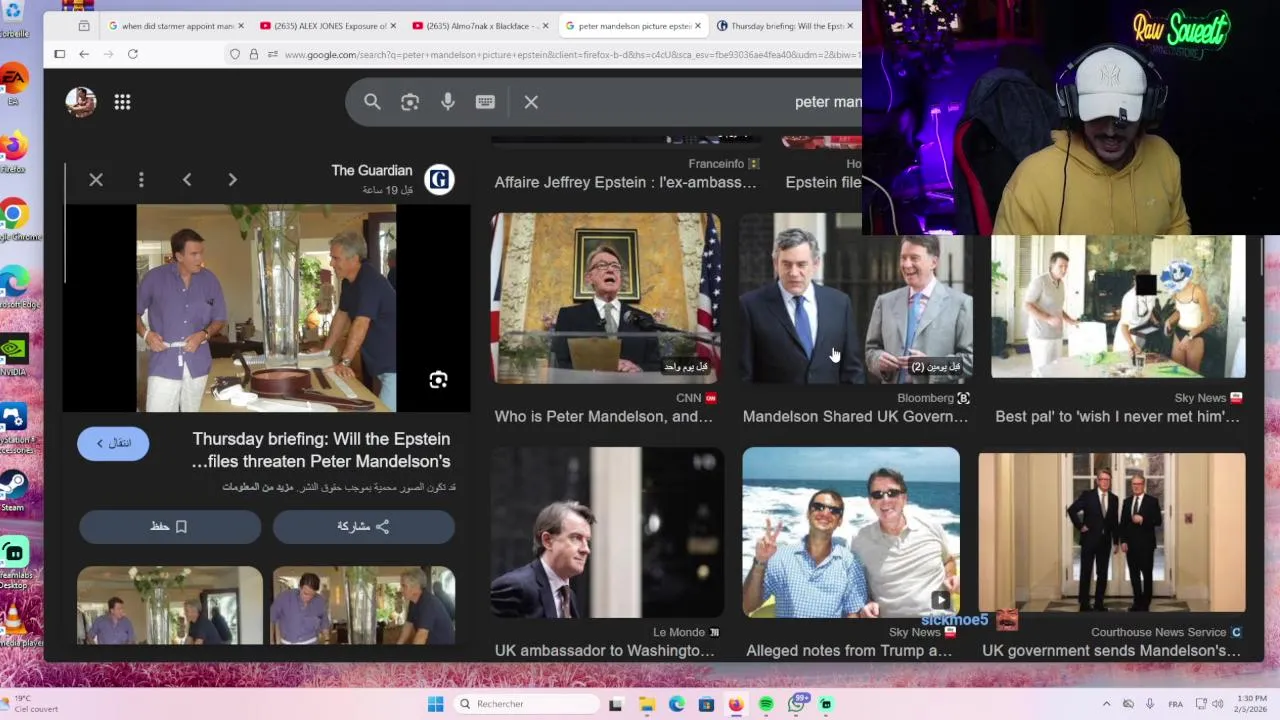Image resolution: width=1280 pixels, height=720 pixels.
Task: Click the Save button in preview panel
Action: [170, 526]
